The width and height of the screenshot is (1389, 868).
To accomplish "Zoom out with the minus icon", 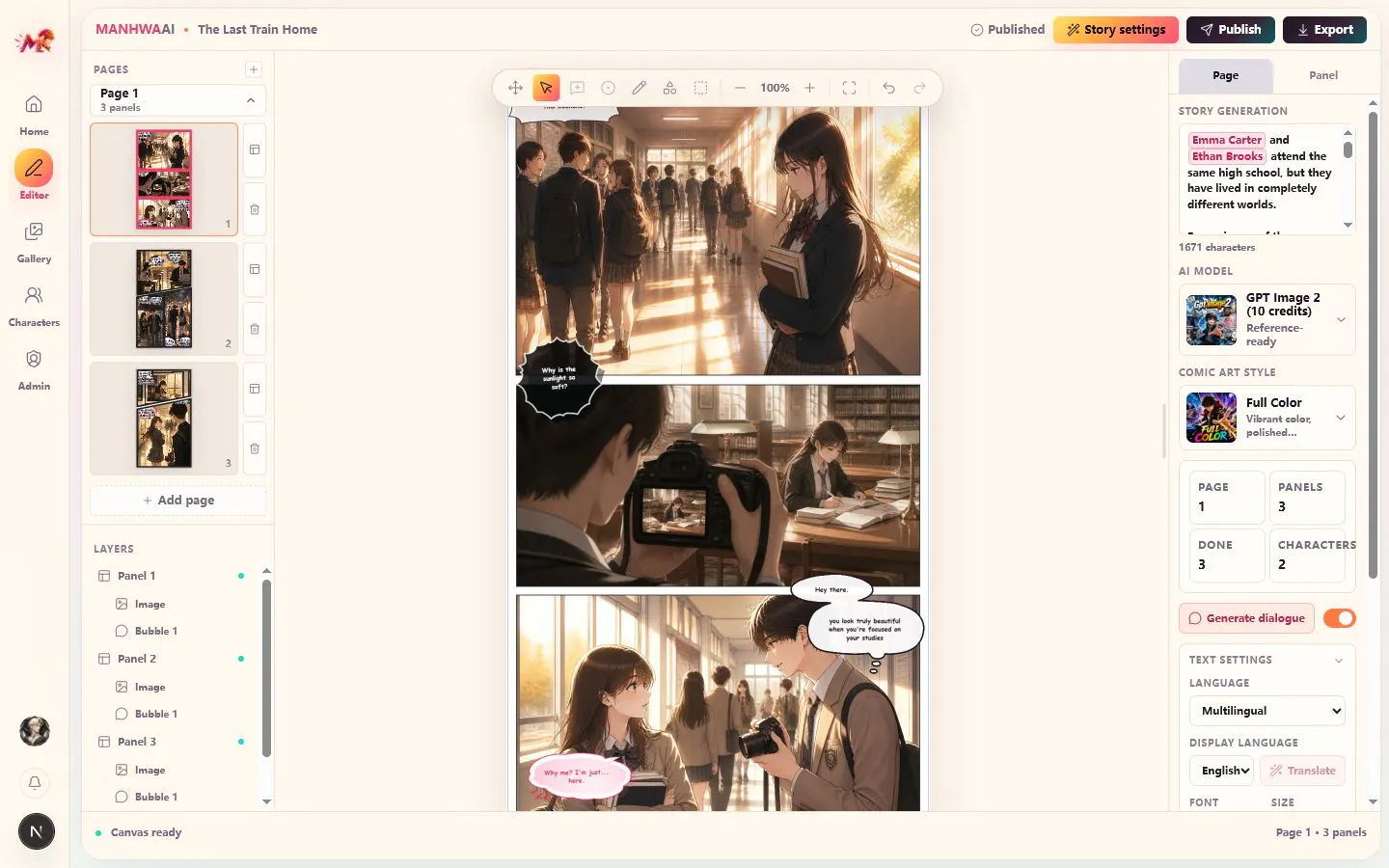I will tap(740, 88).
